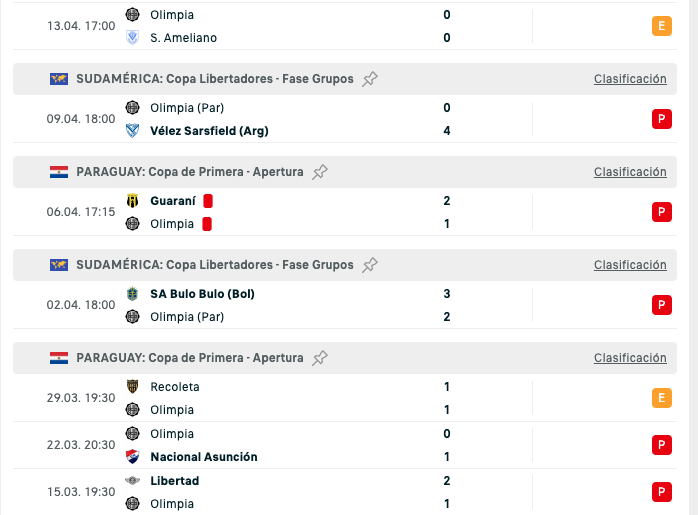
Task: Click the SA Bulo Bulo team logo
Action: pos(133,293)
